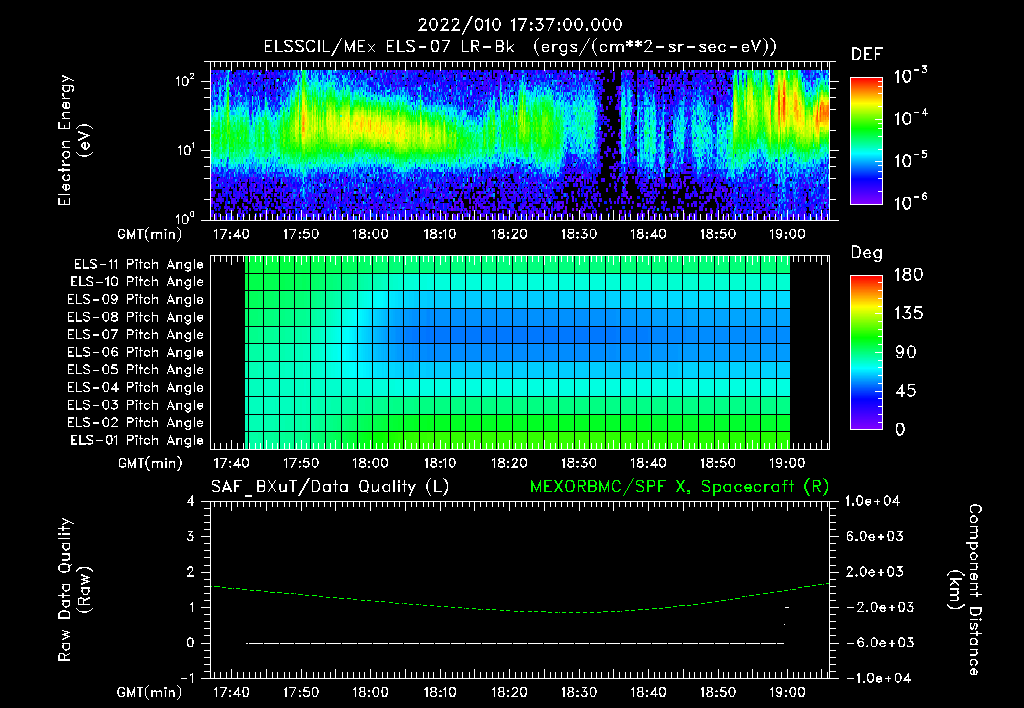Image resolution: width=1024 pixels, height=708 pixels.
Task: Select 17:50 tick under the spectrogram
Action: click(x=301, y=234)
